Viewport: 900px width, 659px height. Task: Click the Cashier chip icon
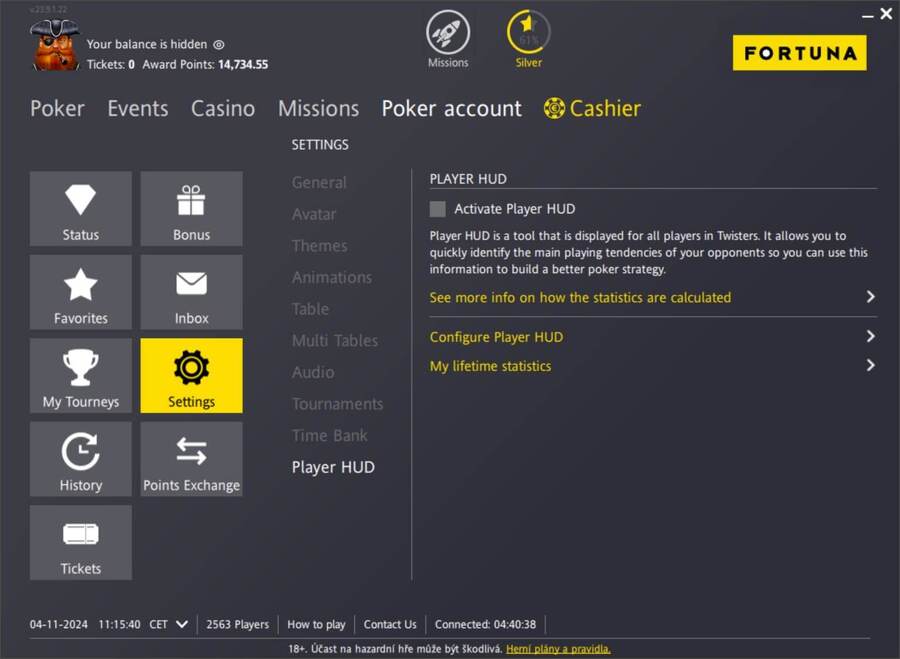(554, 108)
